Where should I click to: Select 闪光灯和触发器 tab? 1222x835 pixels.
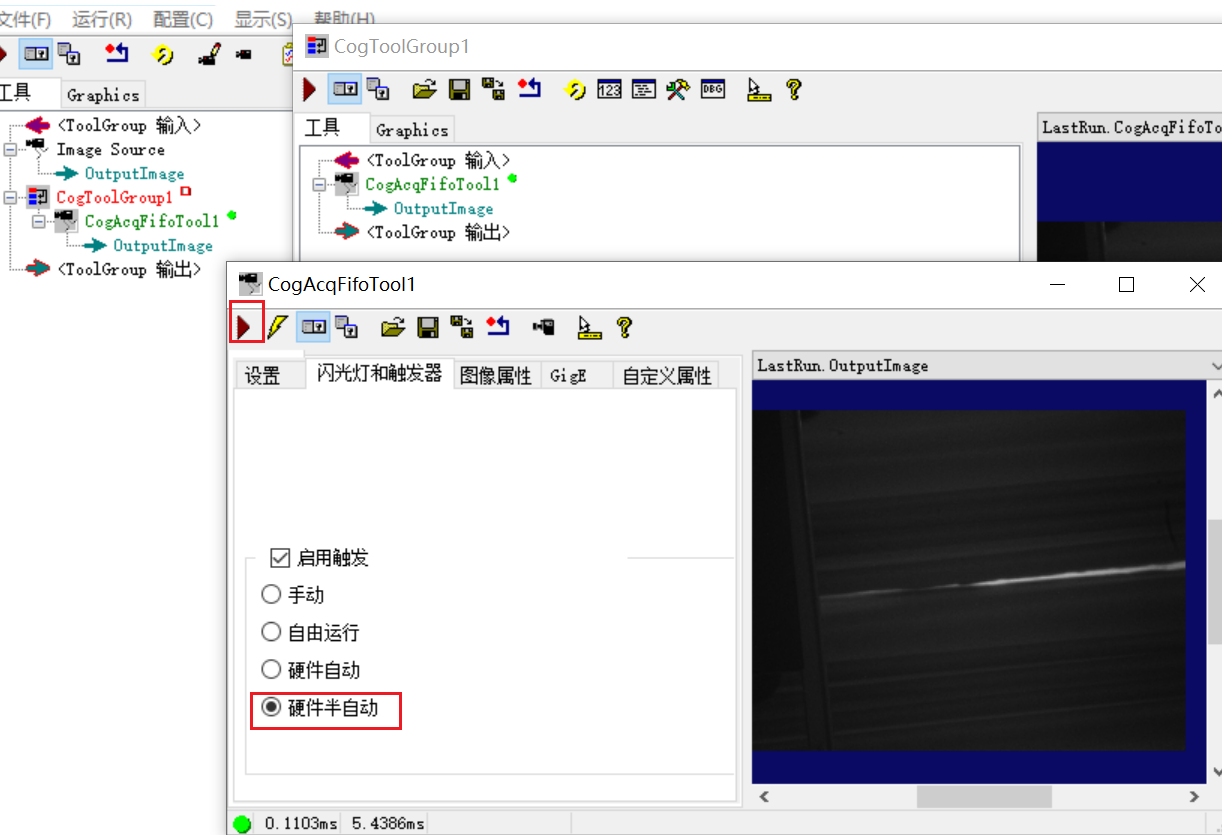point(379,373)
